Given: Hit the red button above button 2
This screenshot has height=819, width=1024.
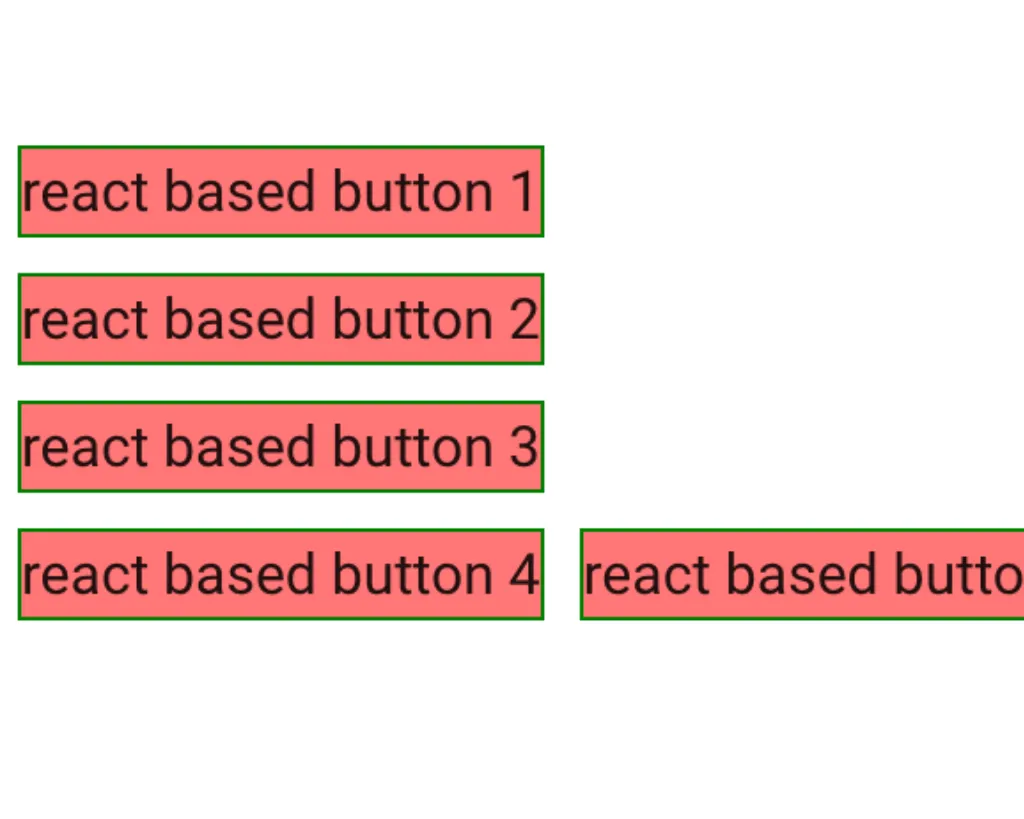Looking at the screenshot, I should pyautogui.click(x=280, y=191).
